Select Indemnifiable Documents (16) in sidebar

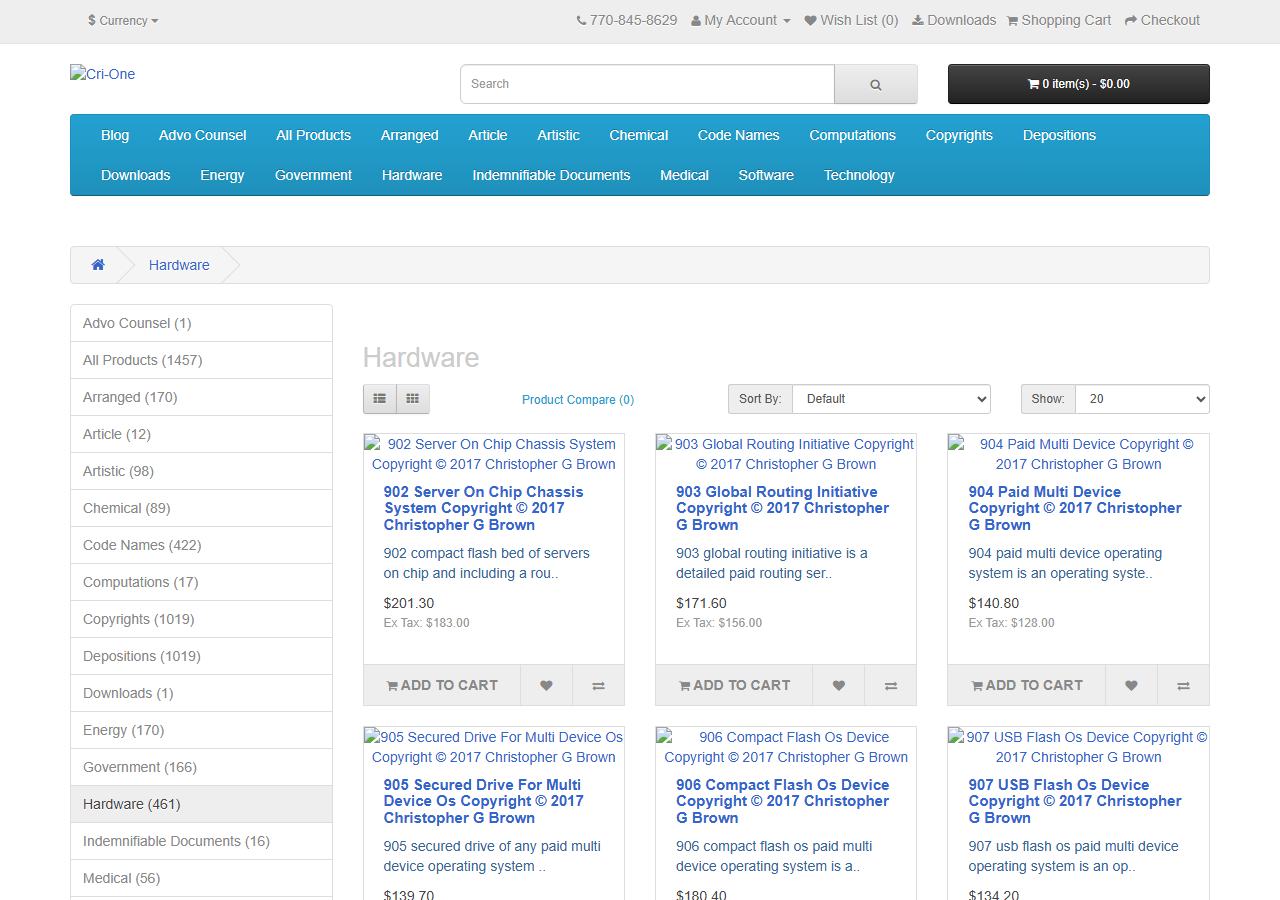coord(201,841)
